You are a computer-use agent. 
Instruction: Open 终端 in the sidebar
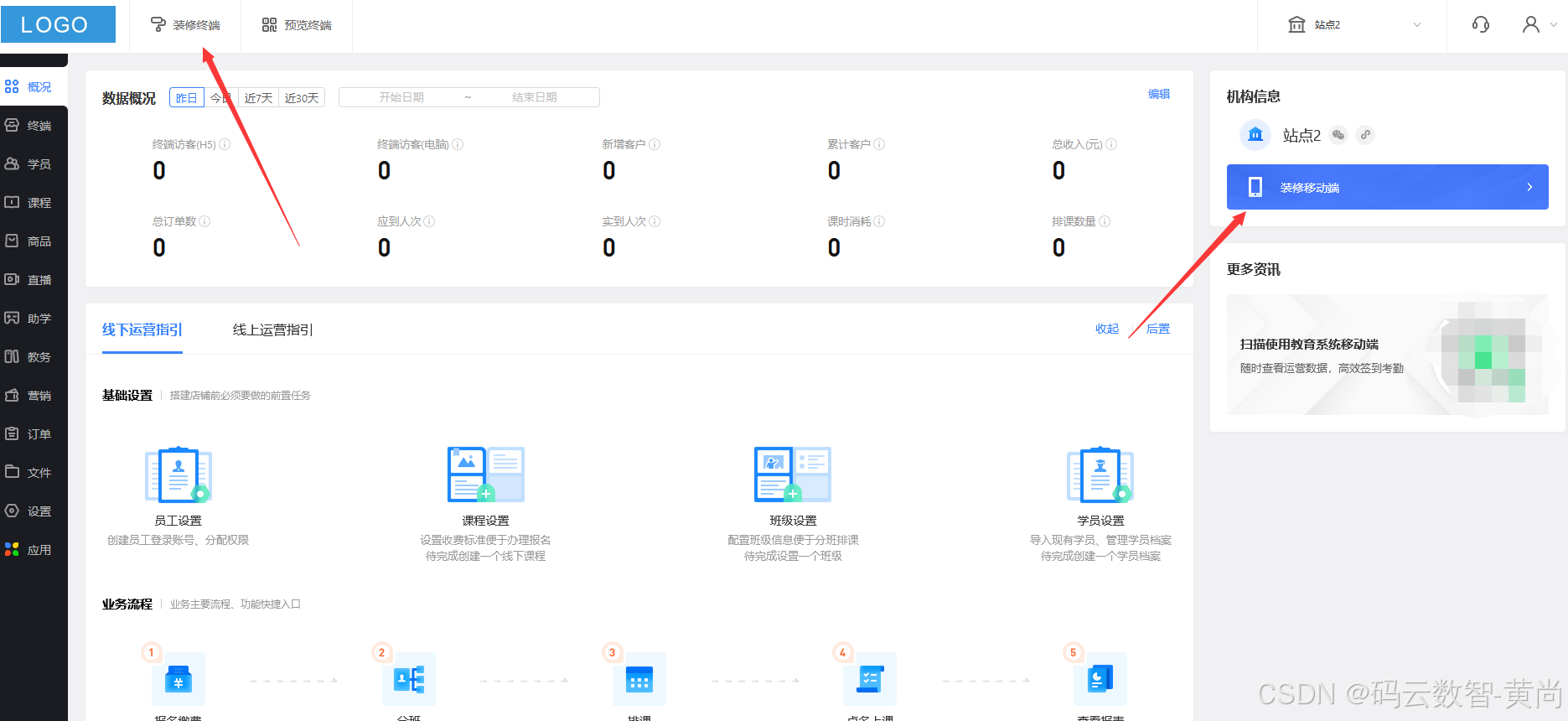tap(34, 125)
